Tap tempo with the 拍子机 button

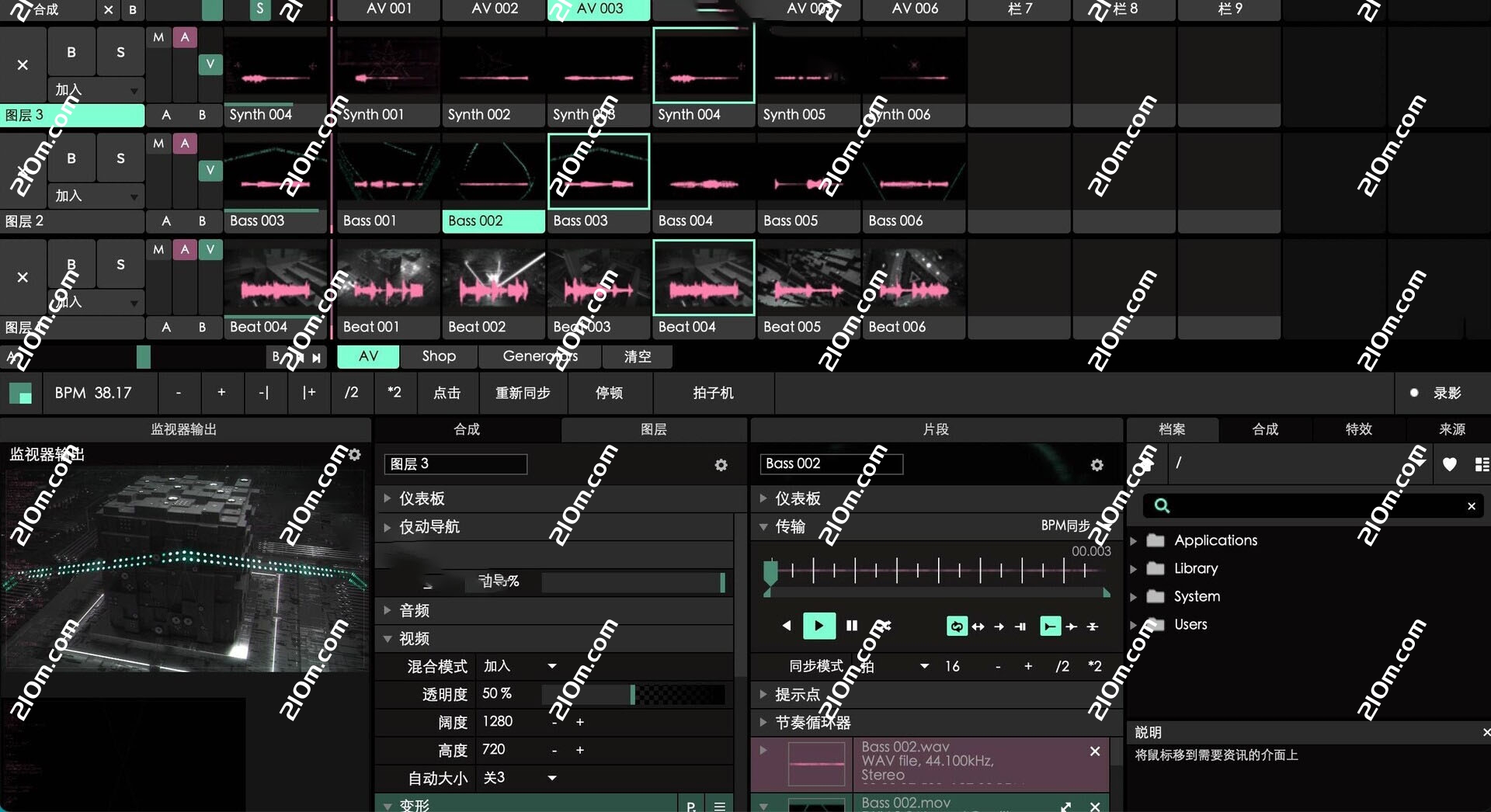tap(712, 393)
